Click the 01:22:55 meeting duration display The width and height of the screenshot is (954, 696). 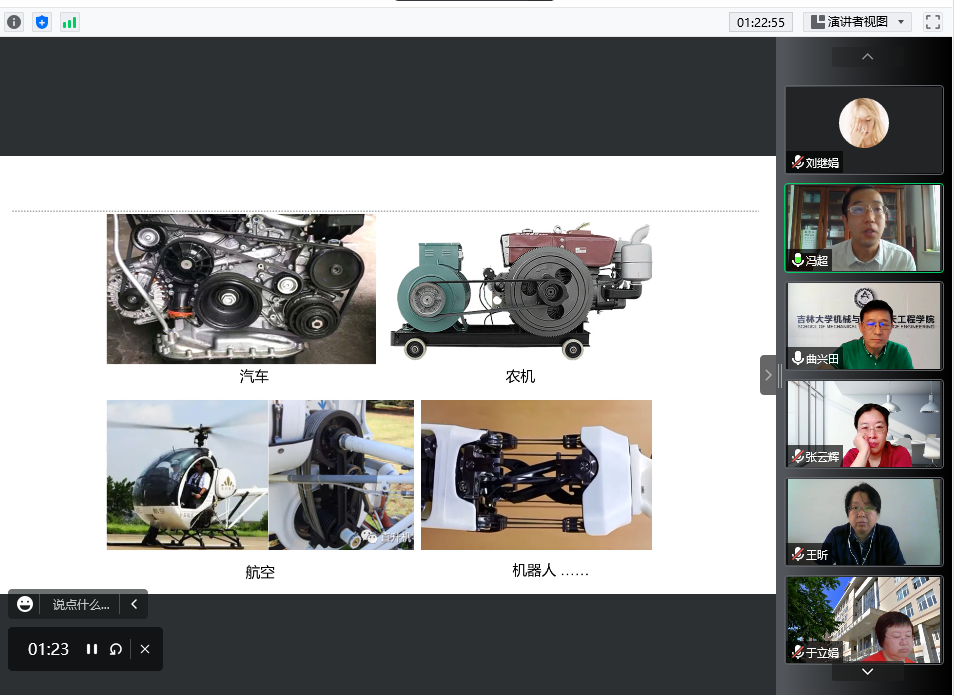click(x=761, y=22)
